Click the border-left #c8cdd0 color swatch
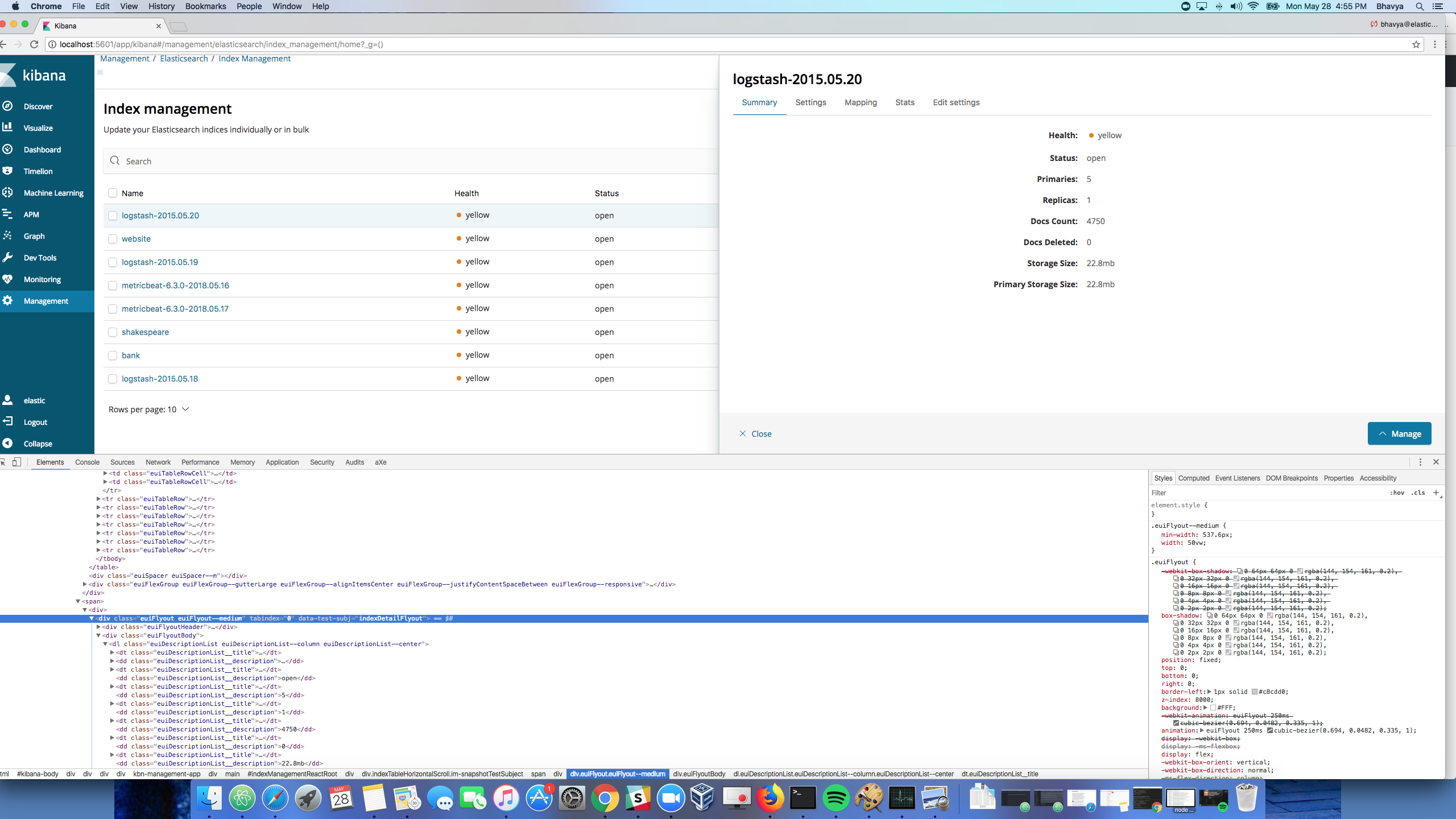The image size is (1456, 819). [x=1254, y=692]
